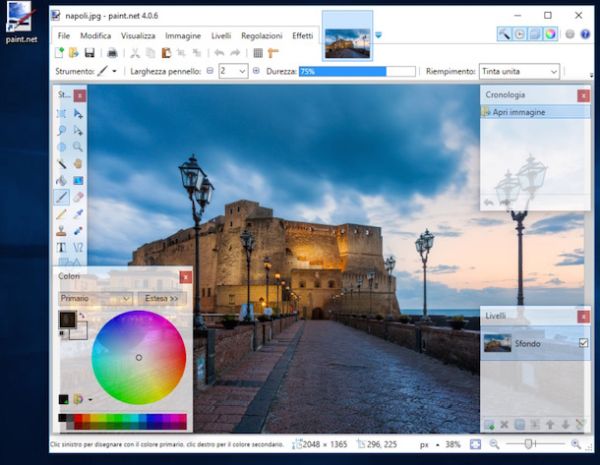
Task: Select the Paintbrush tool in Tools panel
Action: (x=62, y=197)
